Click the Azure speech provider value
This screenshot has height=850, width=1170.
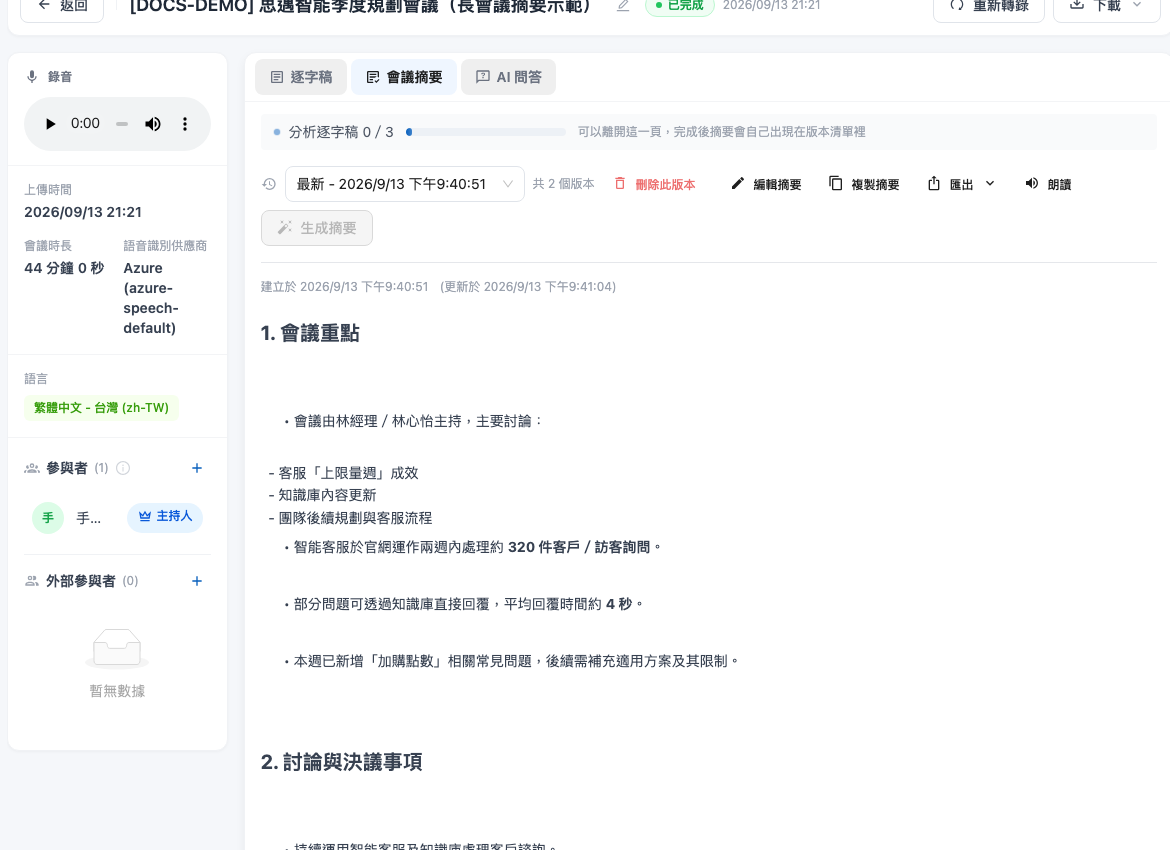click(151, 298)
